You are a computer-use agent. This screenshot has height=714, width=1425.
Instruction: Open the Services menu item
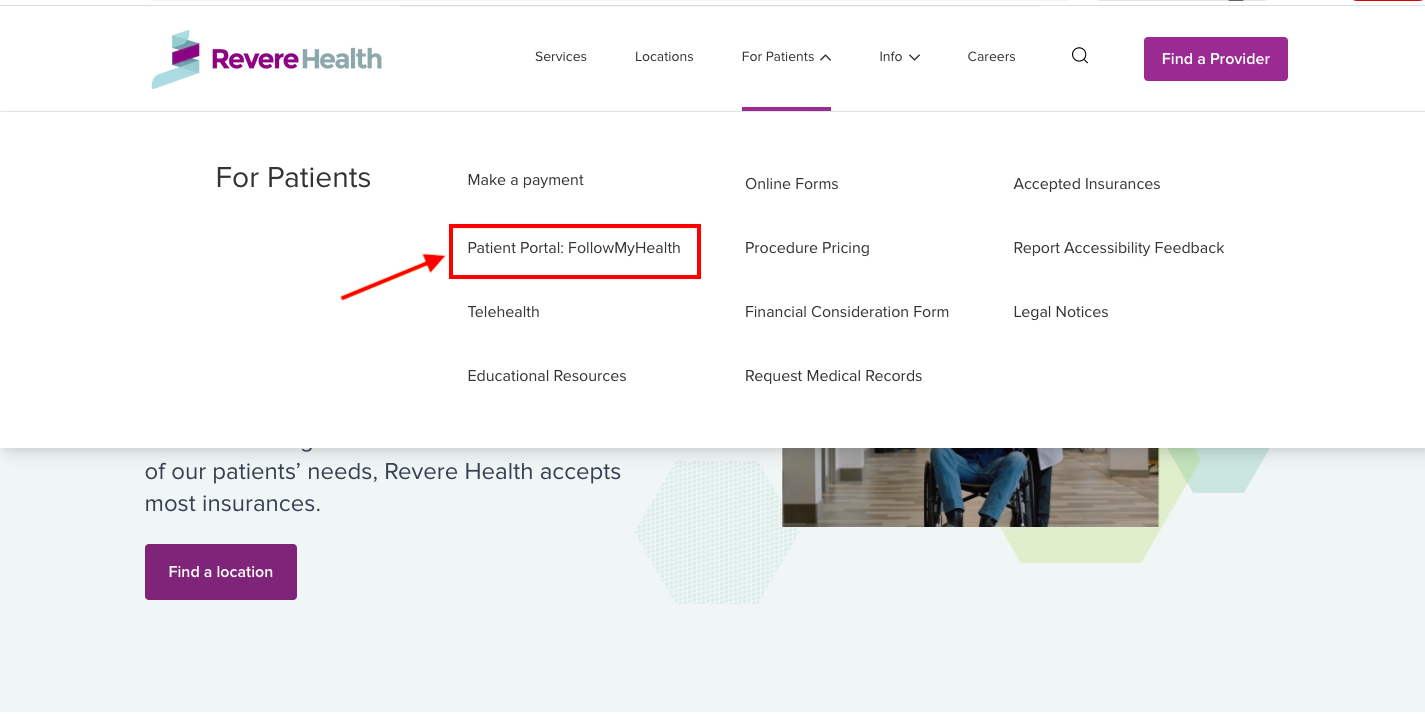[x=561, y=56]
